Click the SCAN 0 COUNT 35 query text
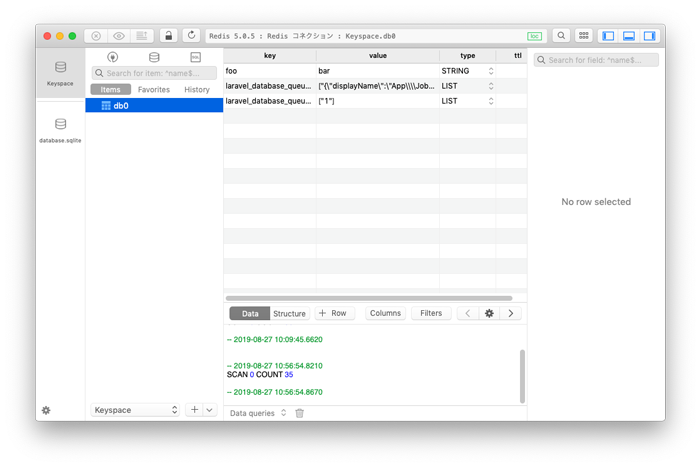The width and height of the screenshot is (700, 467). tap(260, 375)
